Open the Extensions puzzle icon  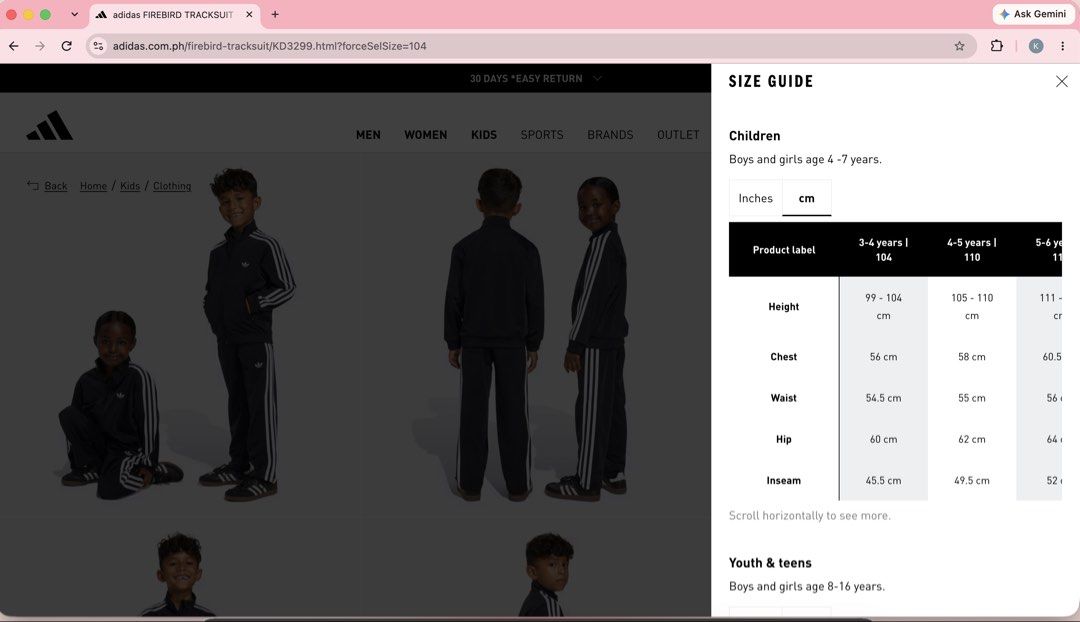click(x=997, y=46)
